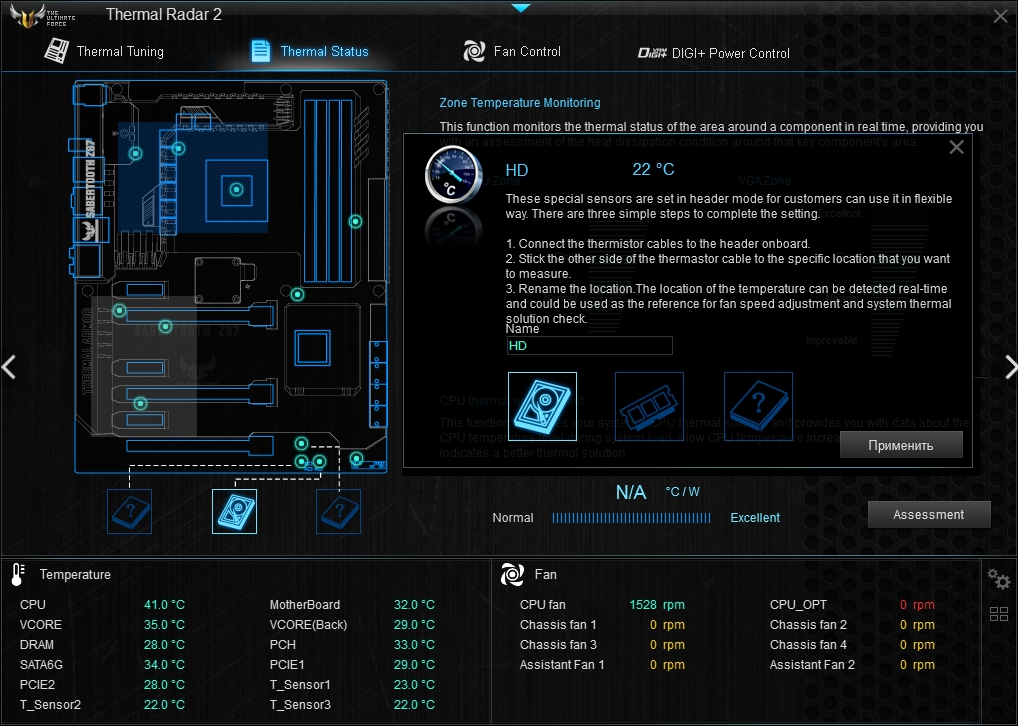
Task: Click the SATA6G temperature value 34.0 °C
Action: 164,665
